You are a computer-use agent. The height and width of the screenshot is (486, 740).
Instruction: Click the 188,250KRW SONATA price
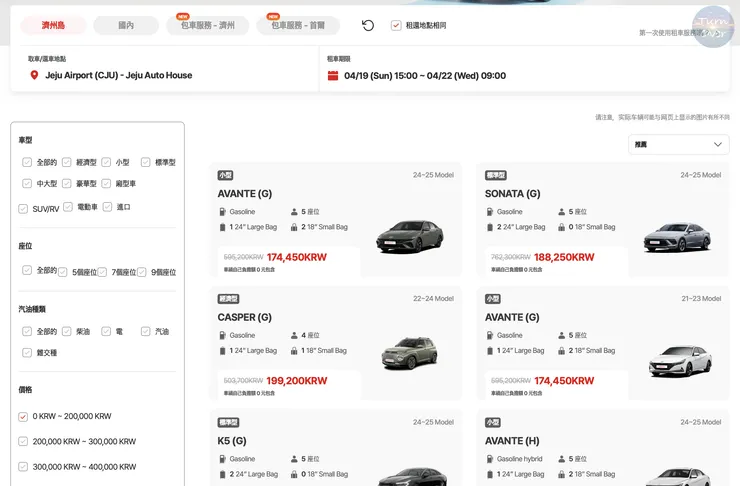point(564,257)
